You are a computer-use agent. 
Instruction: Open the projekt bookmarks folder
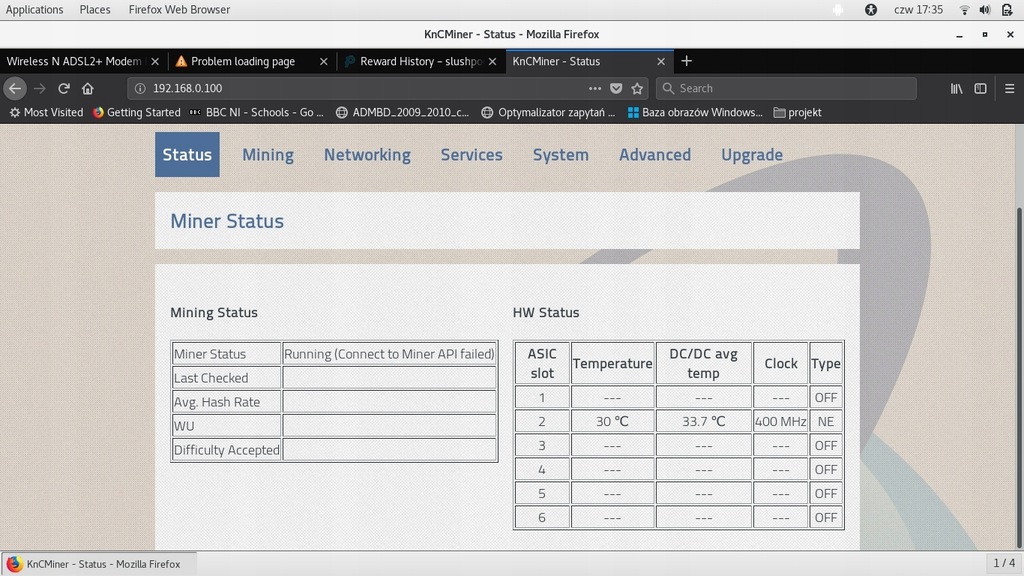click(797, 112)
